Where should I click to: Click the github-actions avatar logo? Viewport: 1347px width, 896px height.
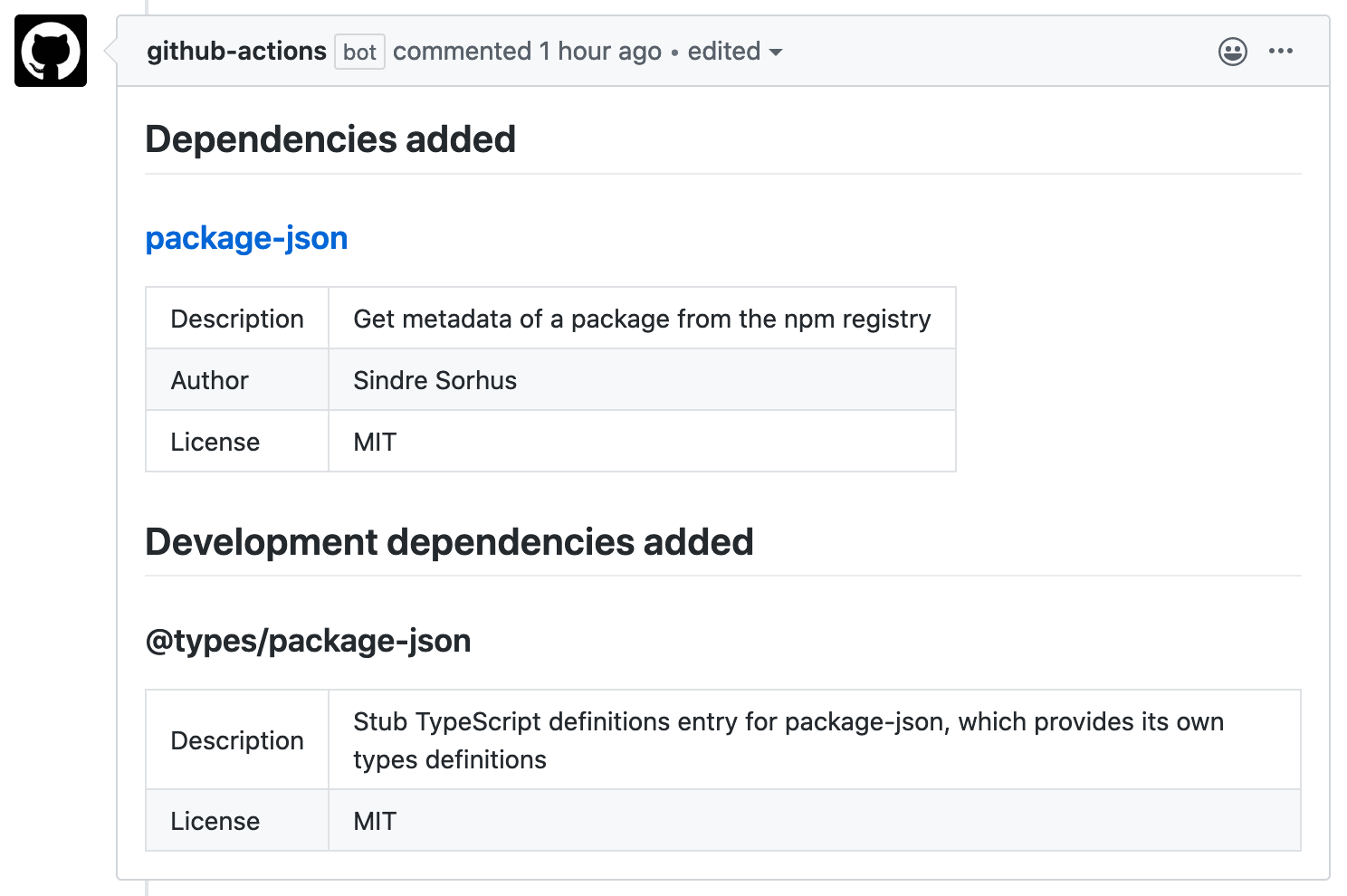[51, 51]
